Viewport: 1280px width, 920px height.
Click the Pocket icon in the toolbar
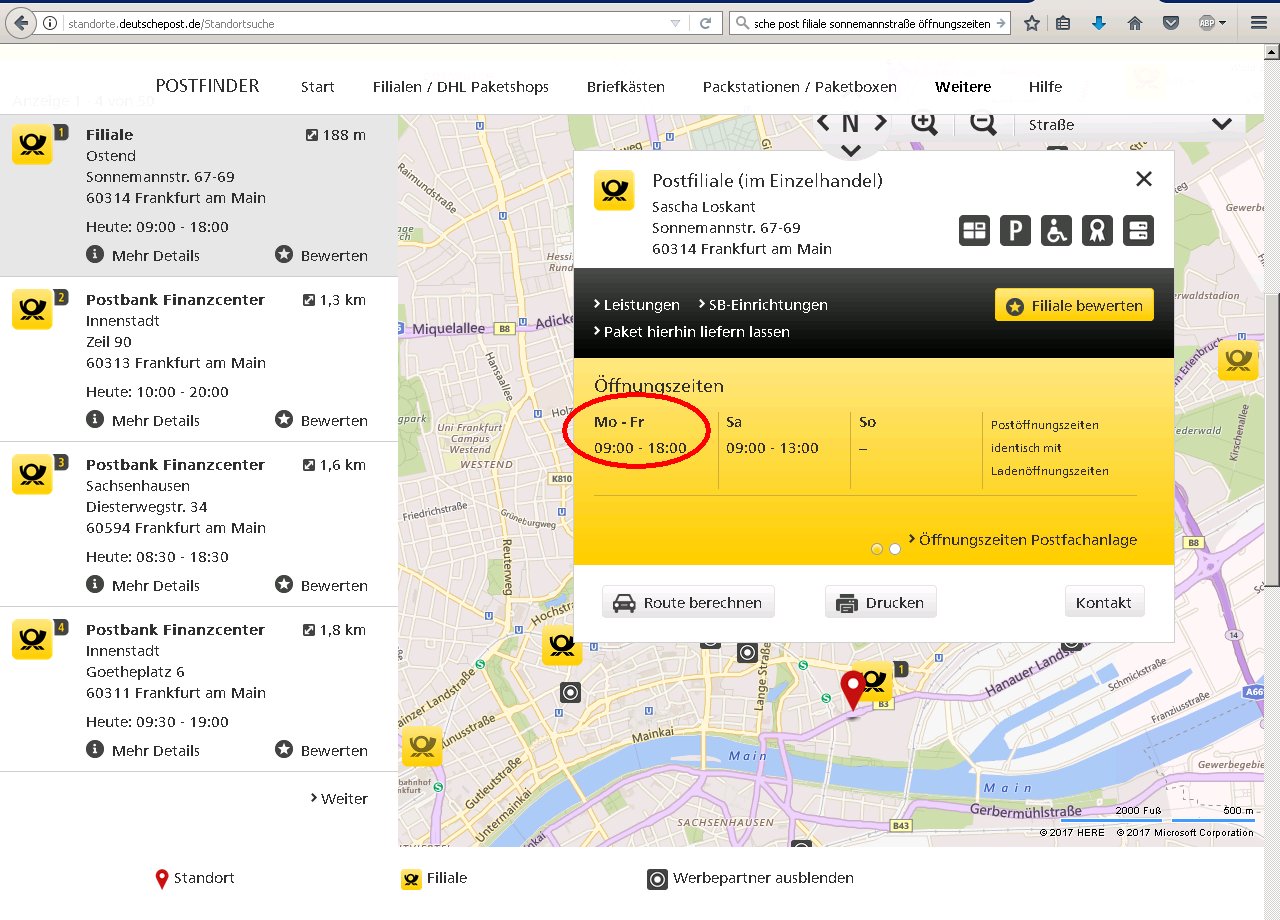click(x=1171, y=23)
